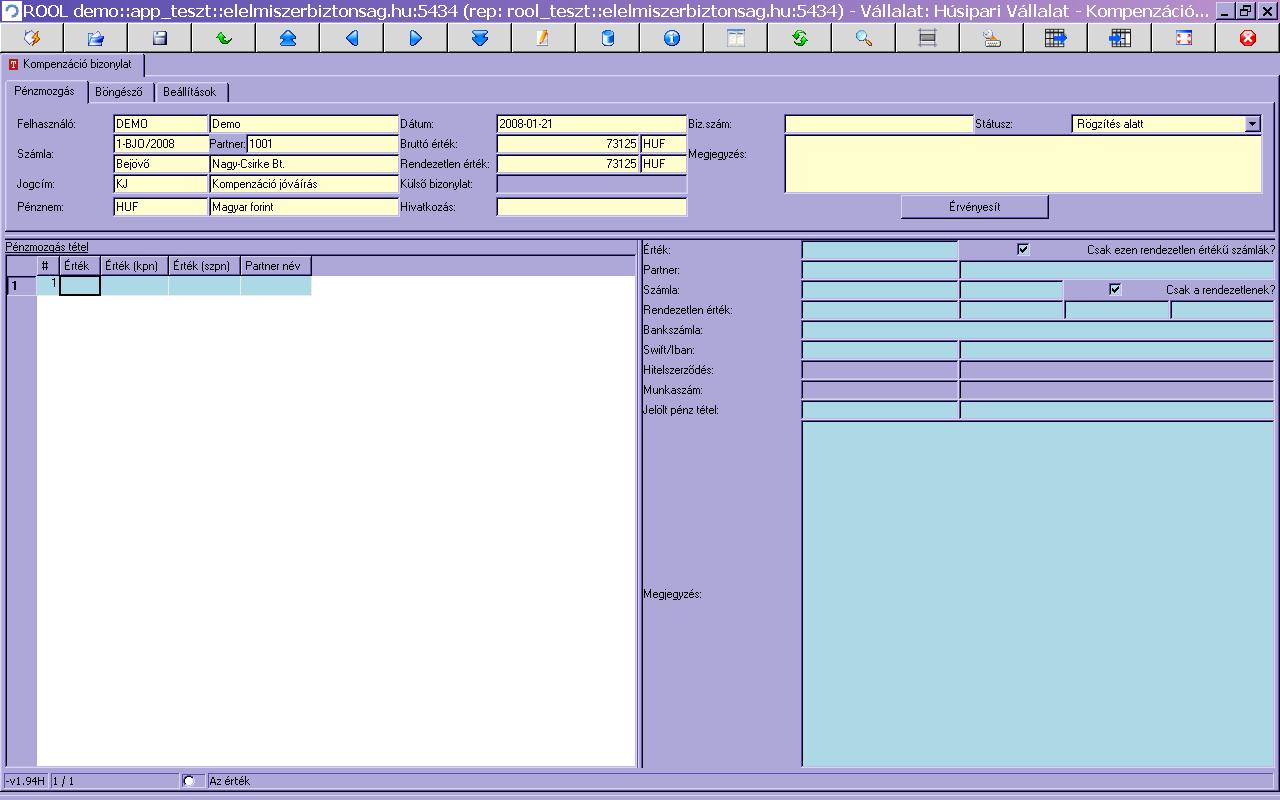Go to previous record with left arrow
Screen dimensions: 1280x800
click(x=352, y=38)
